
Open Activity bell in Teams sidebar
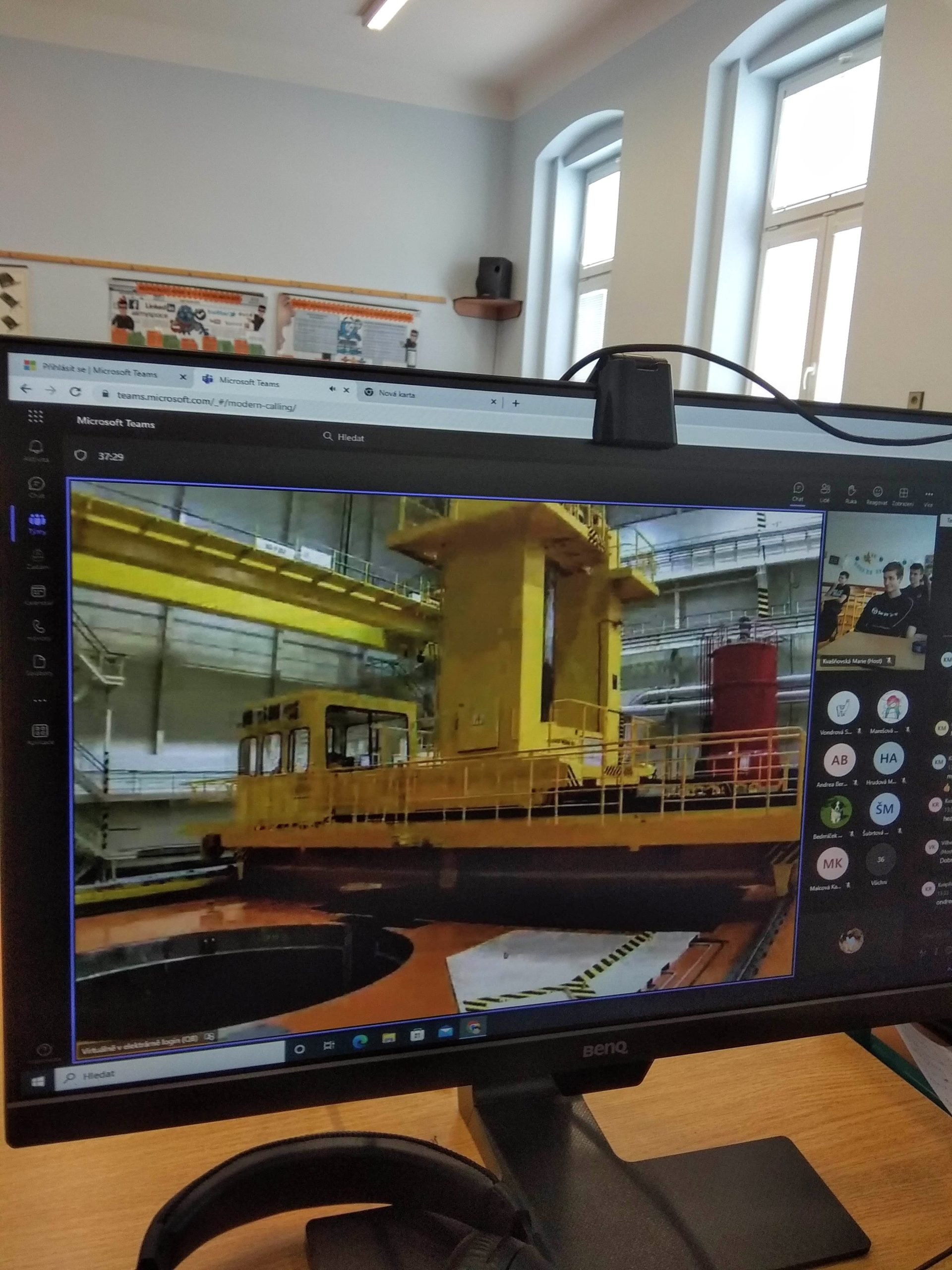tap(36, 450)
